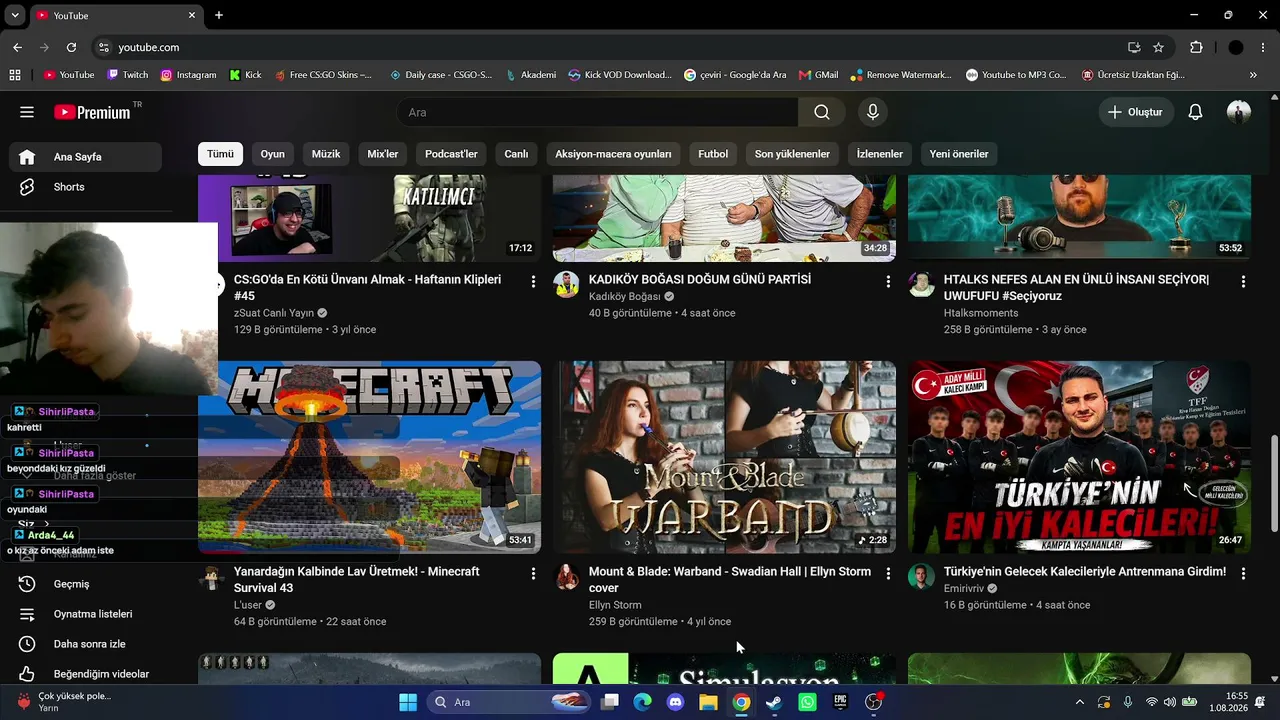Open the install app icon in address bar
Viewport: 1280px width, 720px height.
pos(1134,47)
